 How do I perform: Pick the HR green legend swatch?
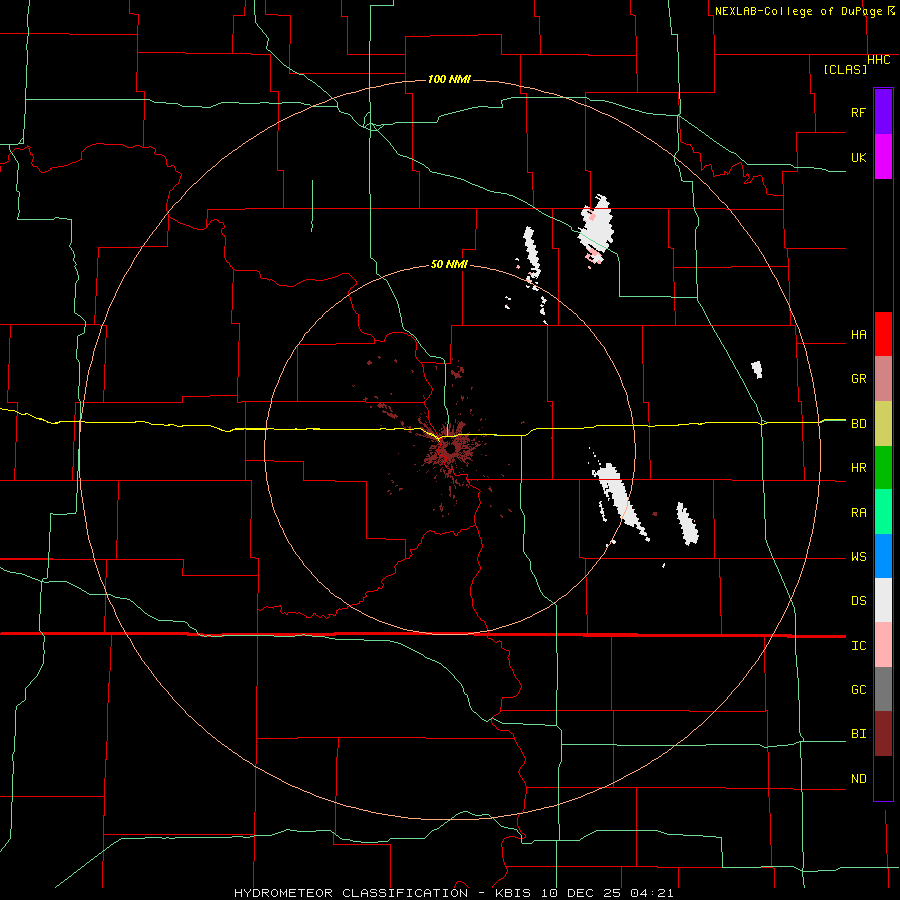(883, 467)
